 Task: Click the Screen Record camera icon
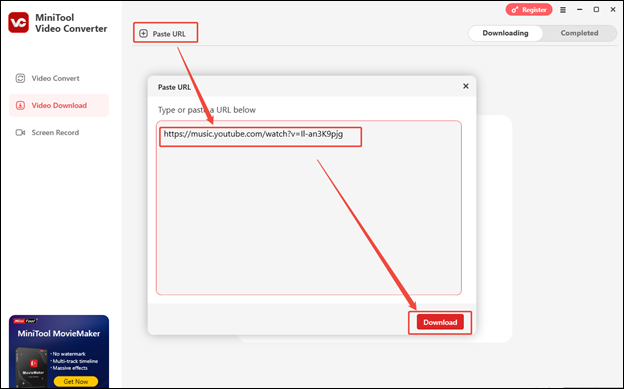tap(20, 132)
